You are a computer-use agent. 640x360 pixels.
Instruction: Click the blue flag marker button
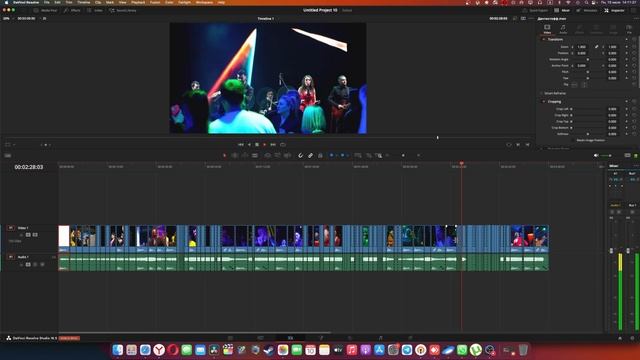click(x=331, y=156)
